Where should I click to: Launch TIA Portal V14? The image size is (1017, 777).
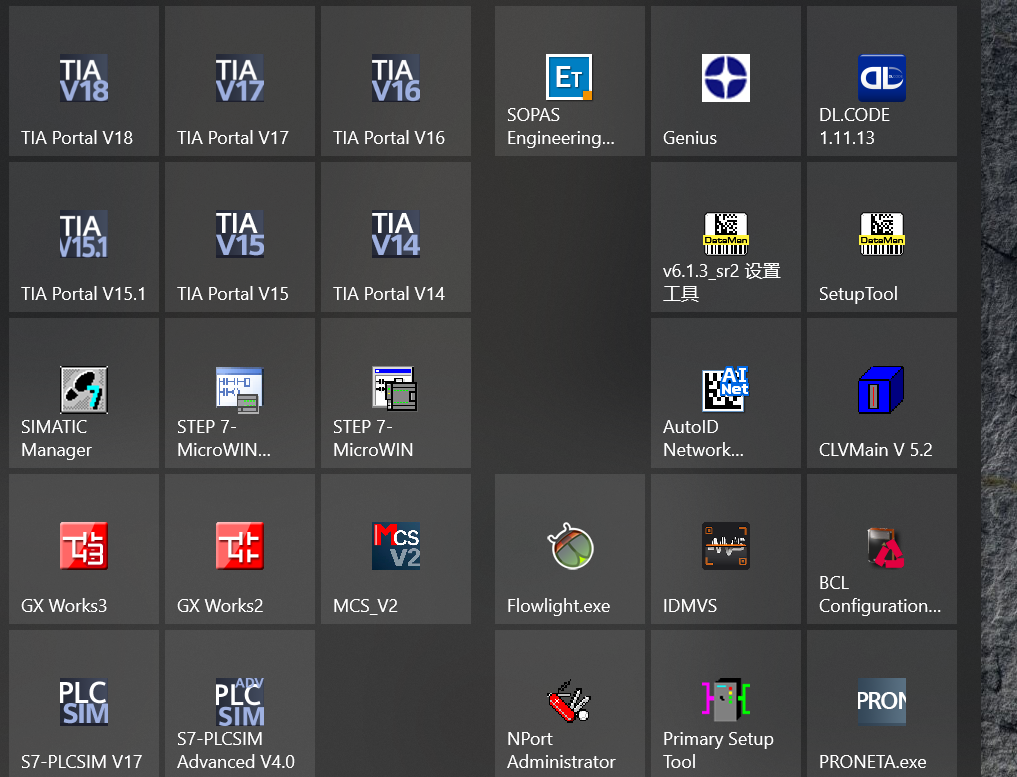click(395, 237)
